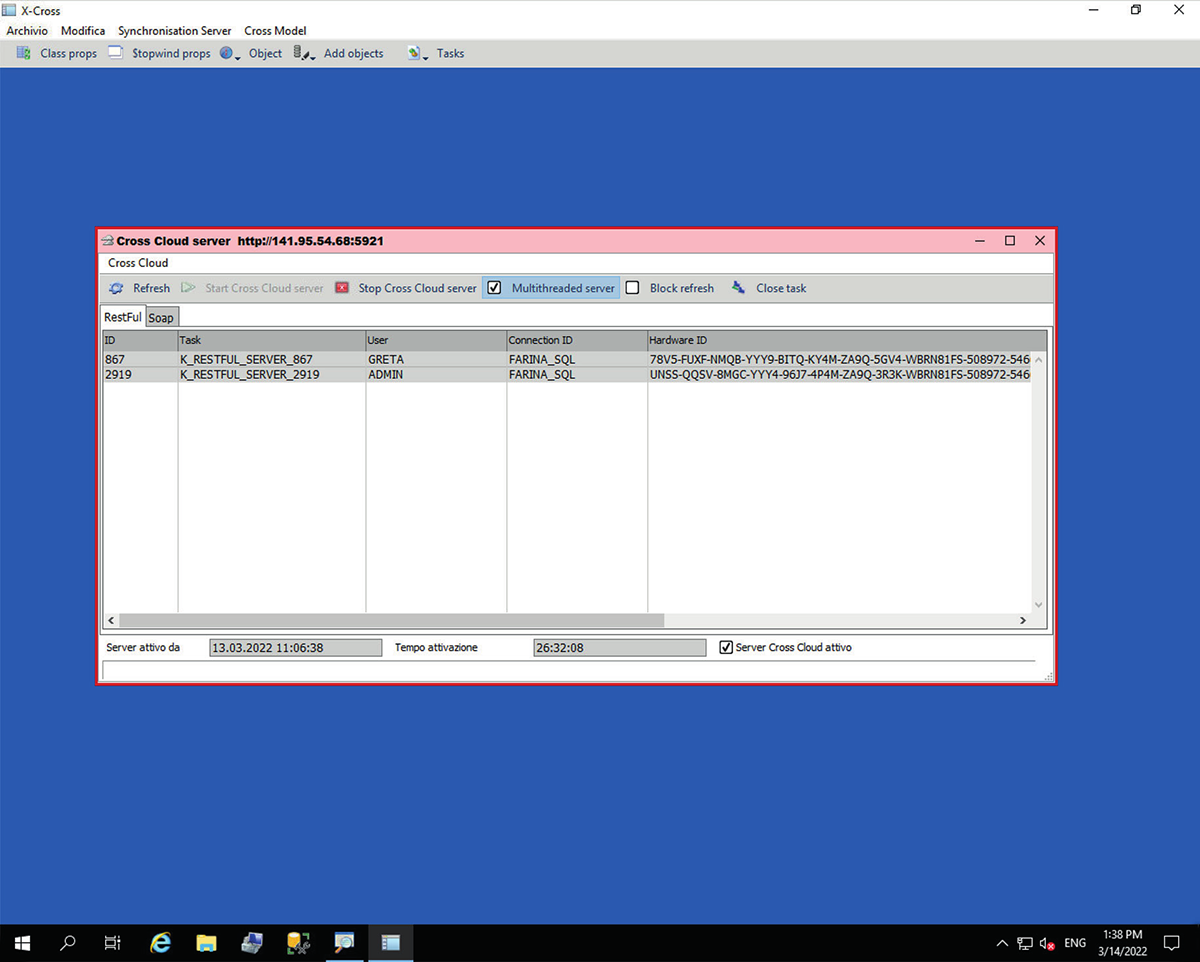Open the Cross Cloud window menu
This screenshot has width=1200, height=962.
[x=138, y=263]
